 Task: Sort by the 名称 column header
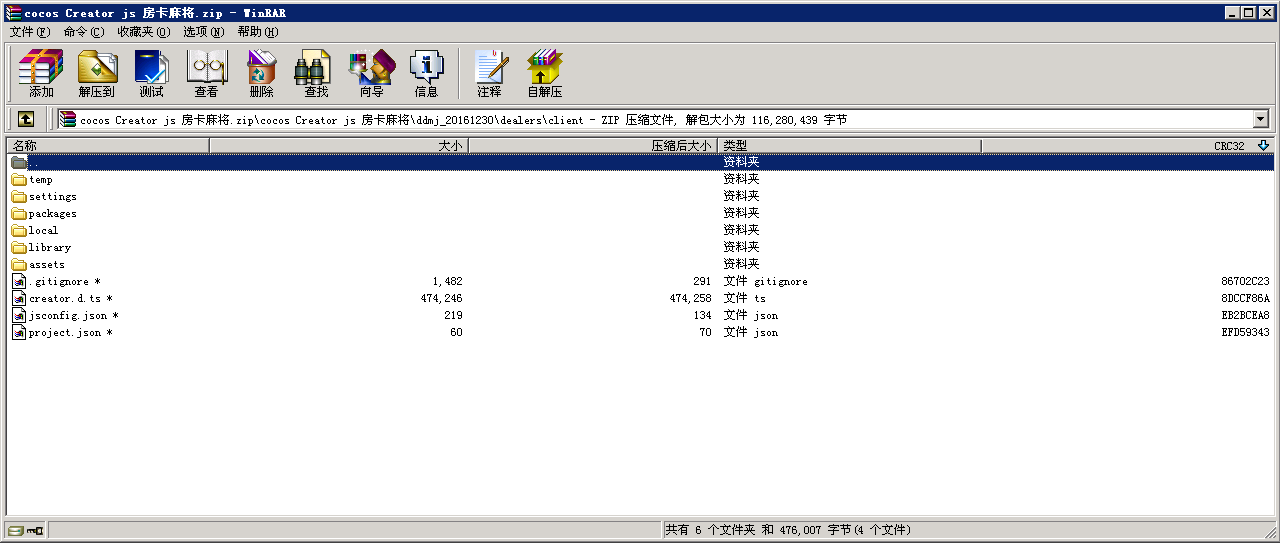pos(108,146)
